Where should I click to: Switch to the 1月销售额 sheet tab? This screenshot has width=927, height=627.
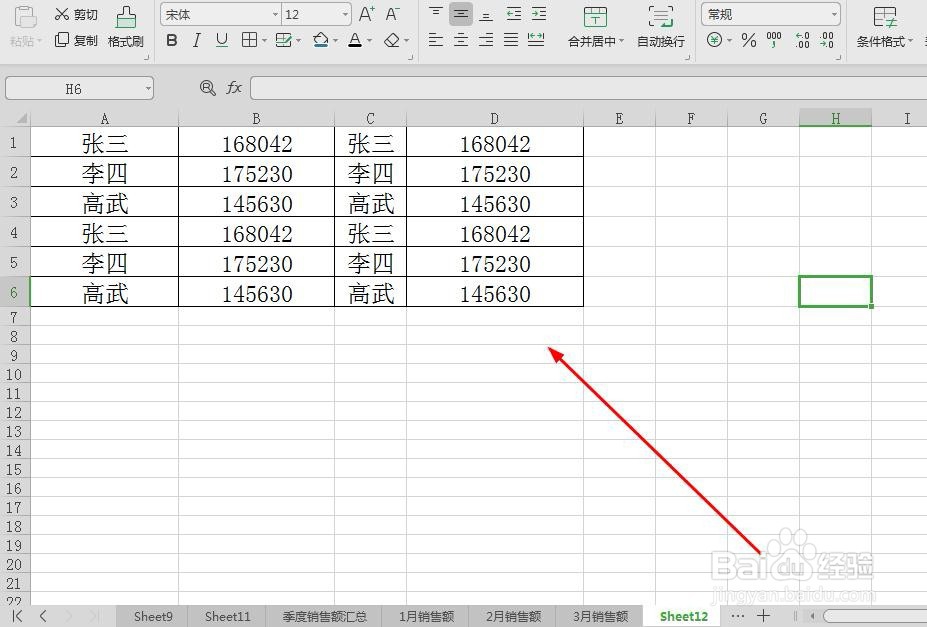(425, 616)
